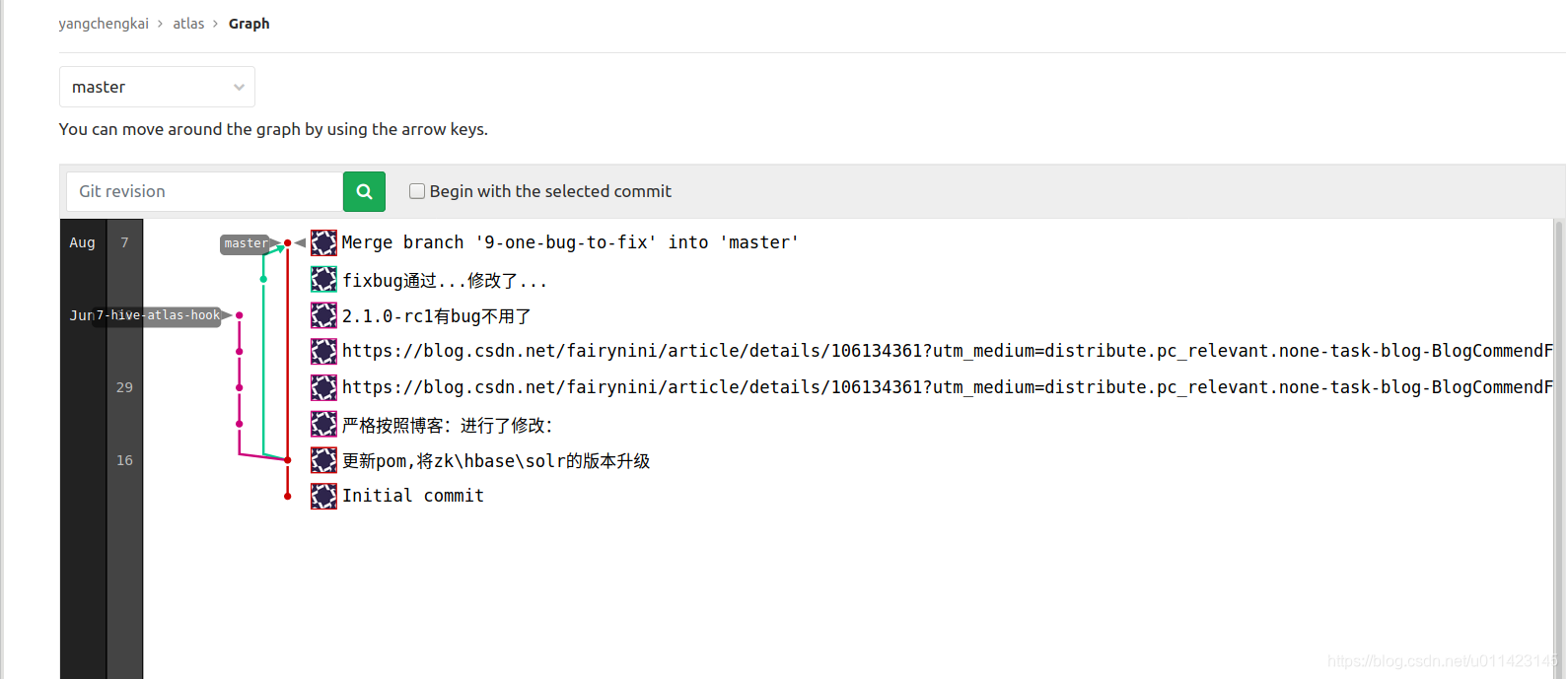Click the avatar next to 'fixbug通过...修改了...' commit
The image size is (1568, 679).
[323, 279]
